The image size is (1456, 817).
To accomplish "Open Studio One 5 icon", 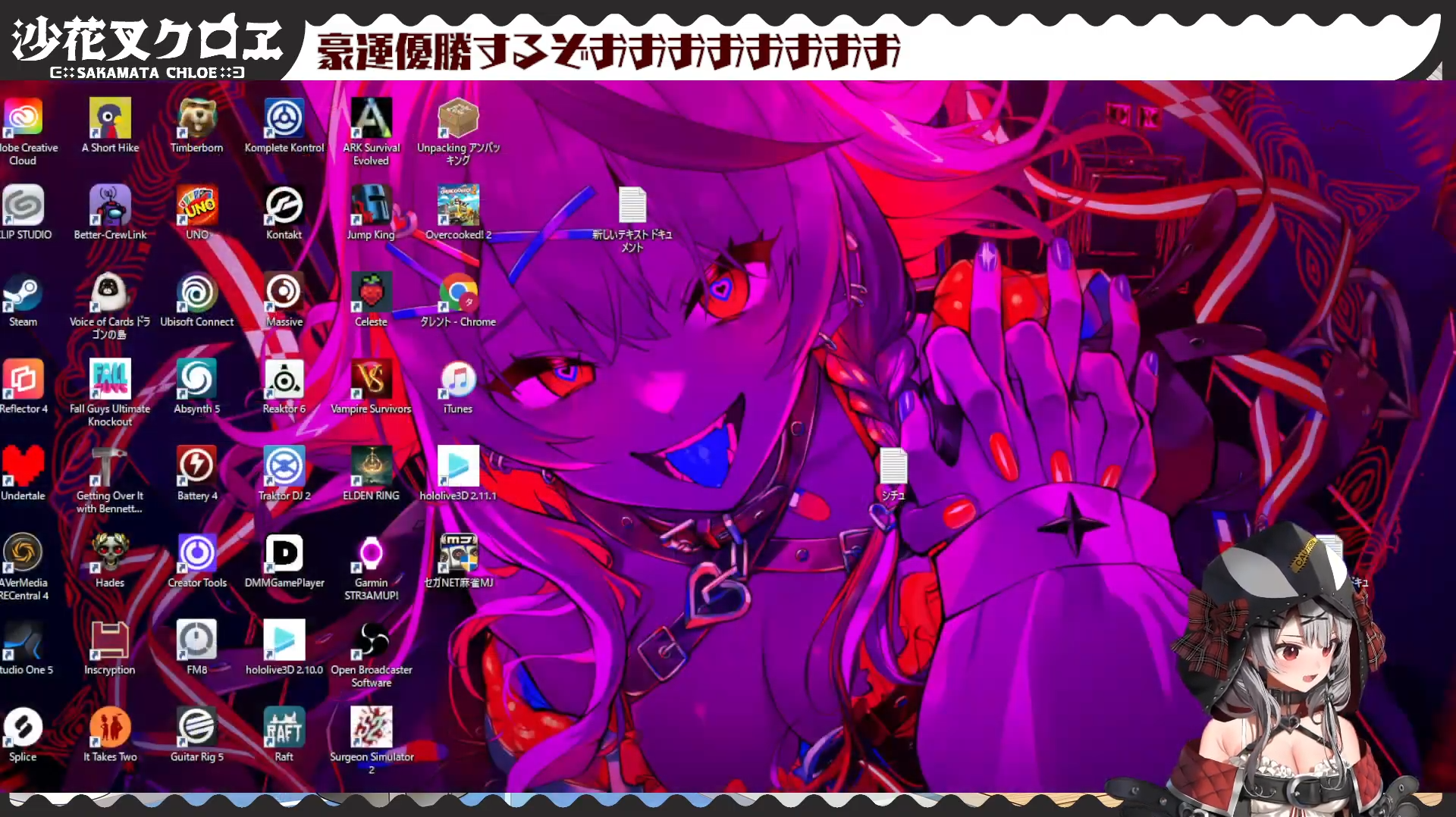I will pos(23,640).
